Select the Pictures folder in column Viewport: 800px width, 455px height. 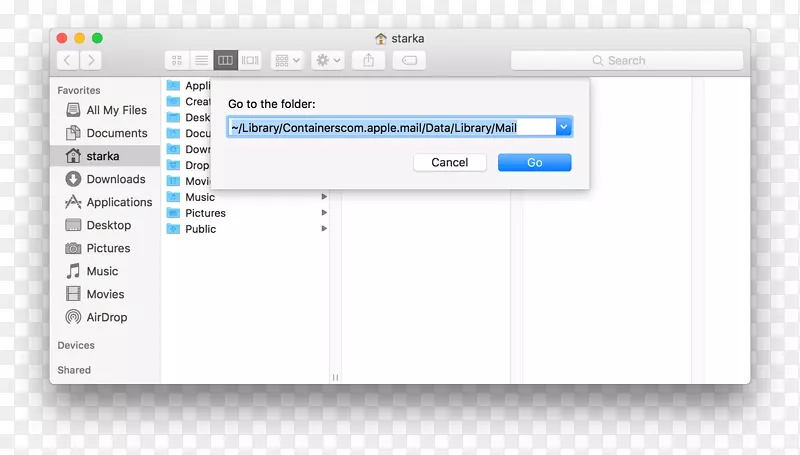247,213
